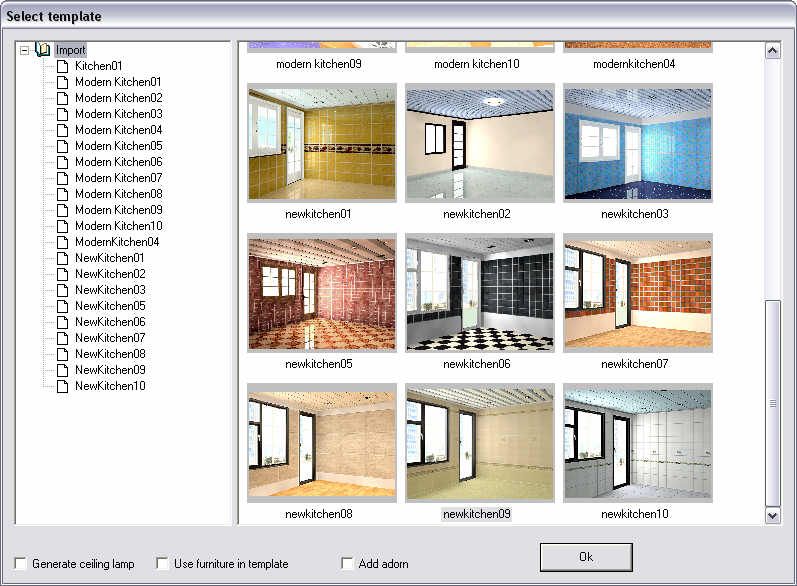This screenshot has width=797, height=586.
Task: Select the newkitchen03 blue tile thumbnail
Action: pyautogui.click(x=638, y=143)
